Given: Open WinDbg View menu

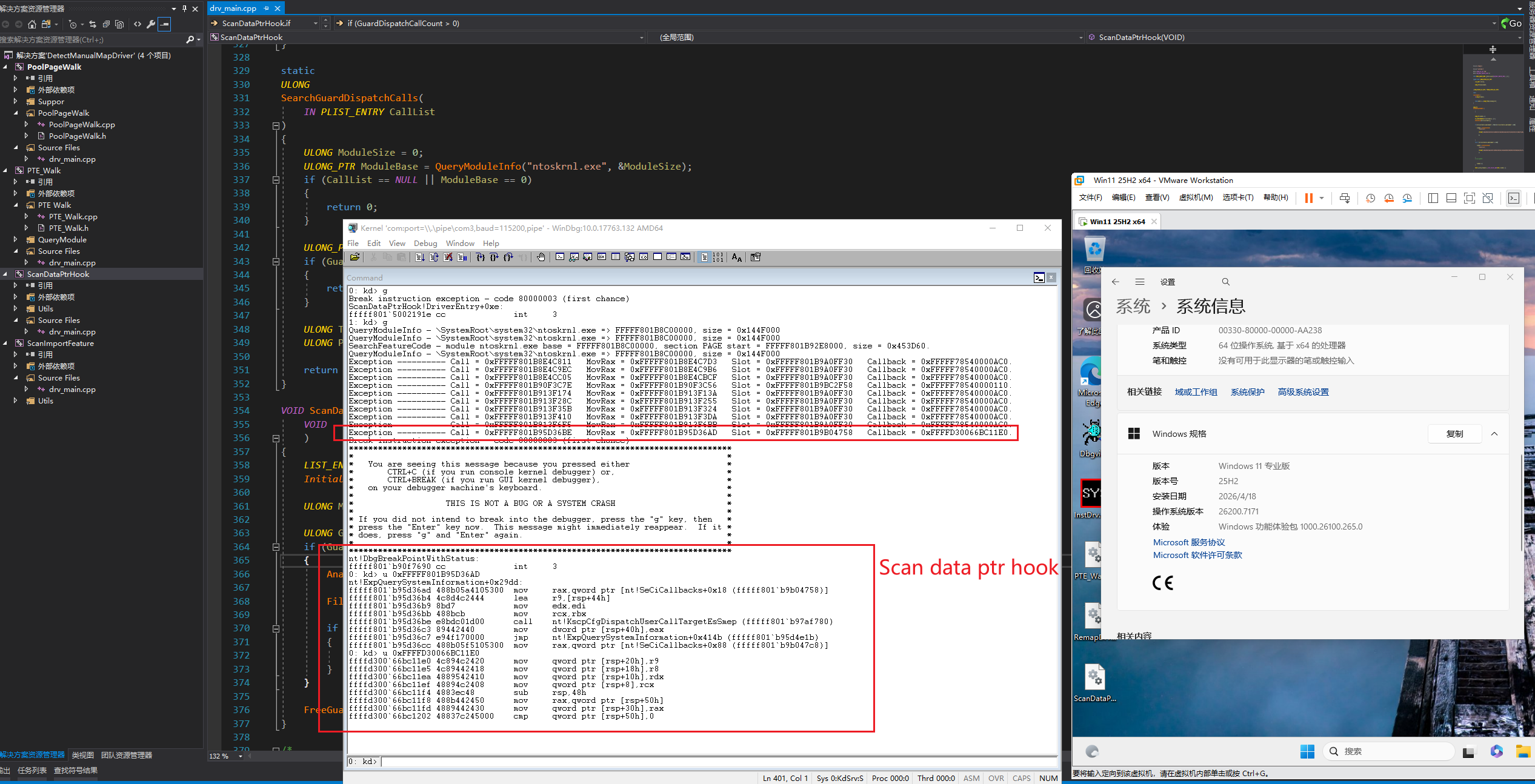Looking at the screenshot, I should pos(397,244).
